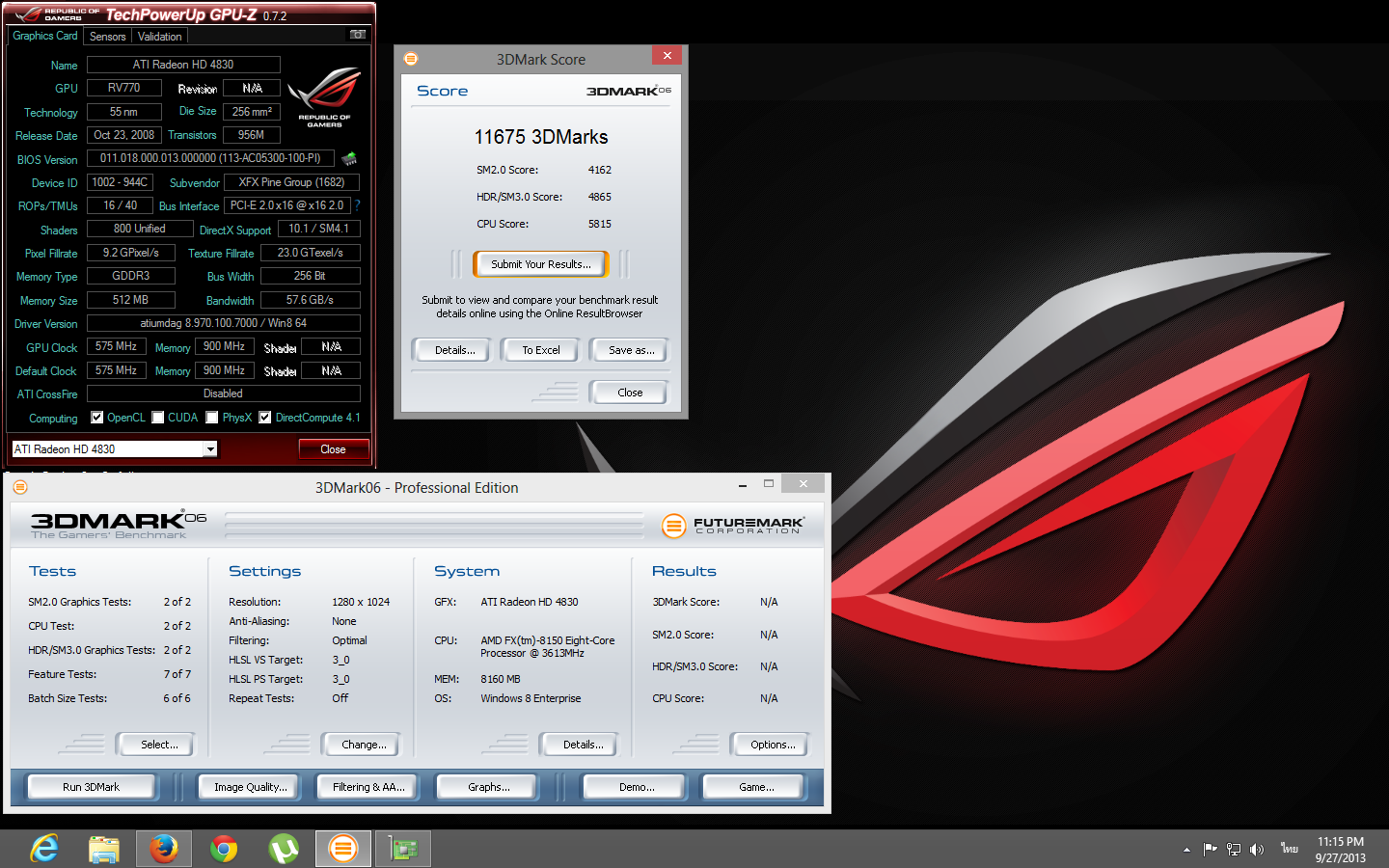Click the ROG logo in GPU-Z
Screen dimensions: 1389x868
[324, 98]
